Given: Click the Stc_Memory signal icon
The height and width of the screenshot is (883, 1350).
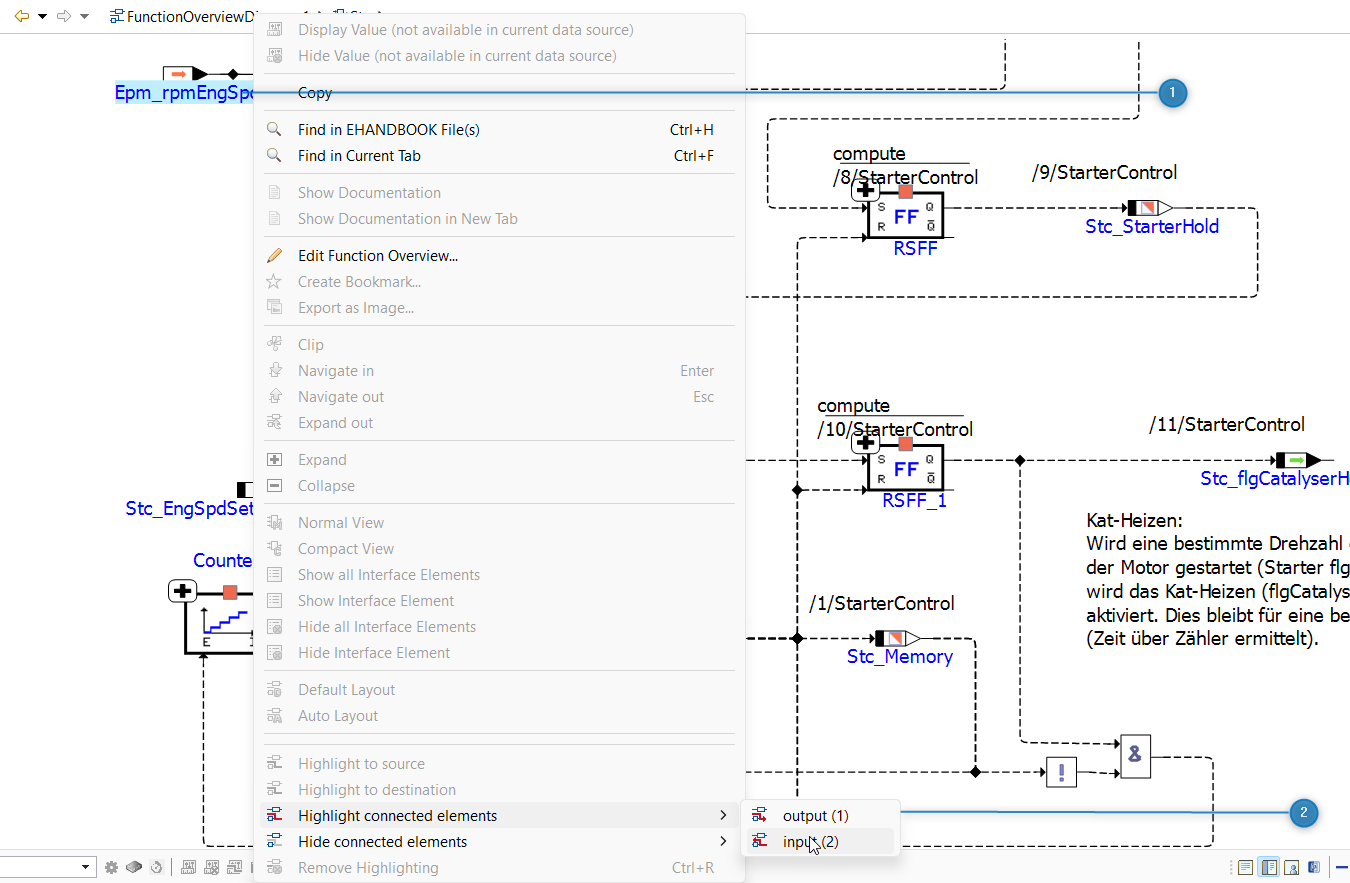Looking at the screenshot, I should tap(896, 638).
